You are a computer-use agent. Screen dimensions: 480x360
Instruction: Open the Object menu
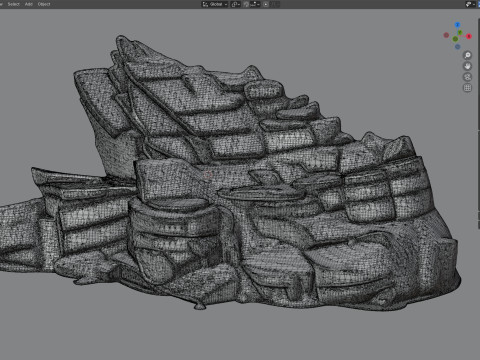tap(44, 4)
